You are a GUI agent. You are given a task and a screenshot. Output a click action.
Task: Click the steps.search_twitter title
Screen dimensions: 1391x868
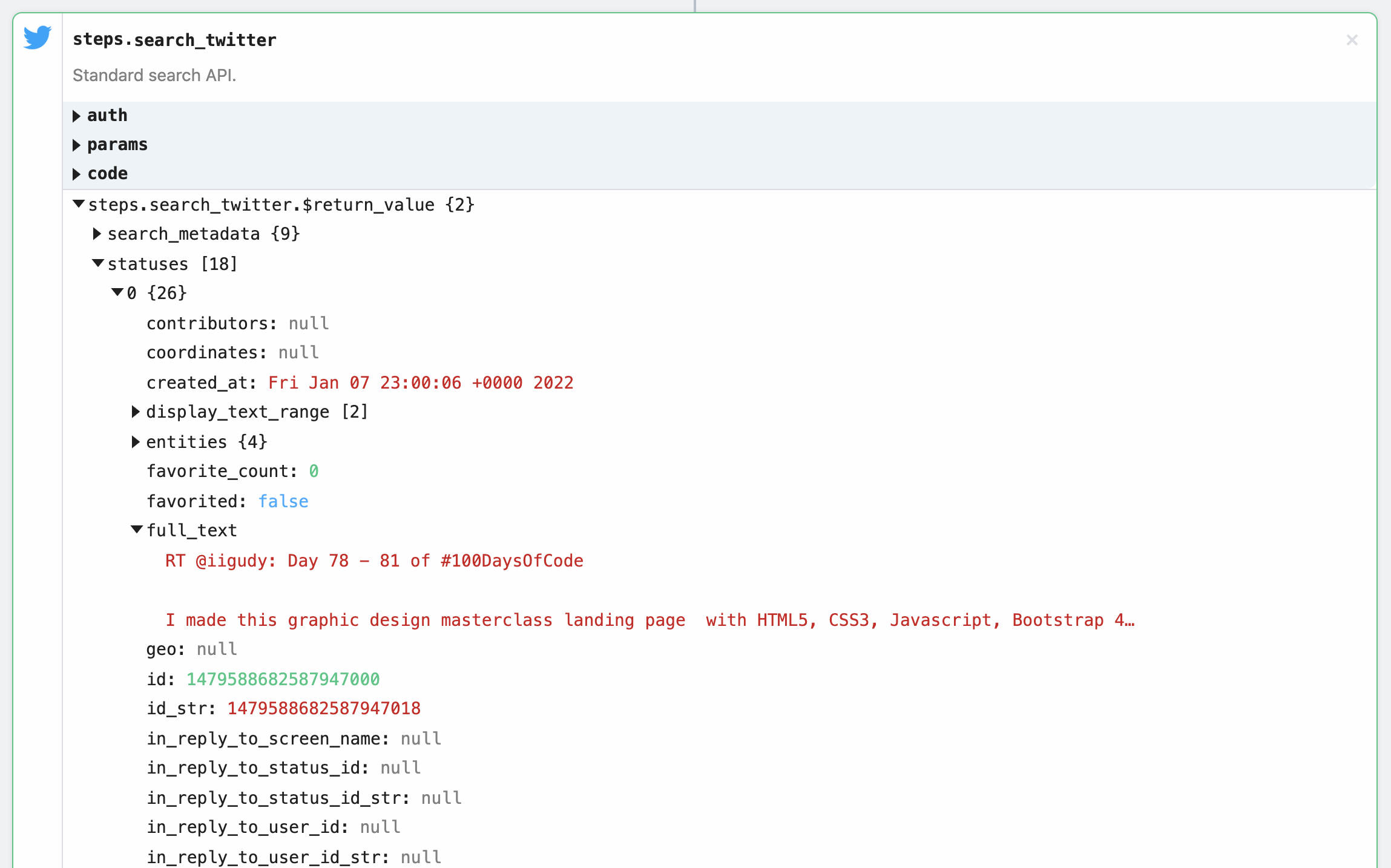pyautogui.click(x=174, y=40)
